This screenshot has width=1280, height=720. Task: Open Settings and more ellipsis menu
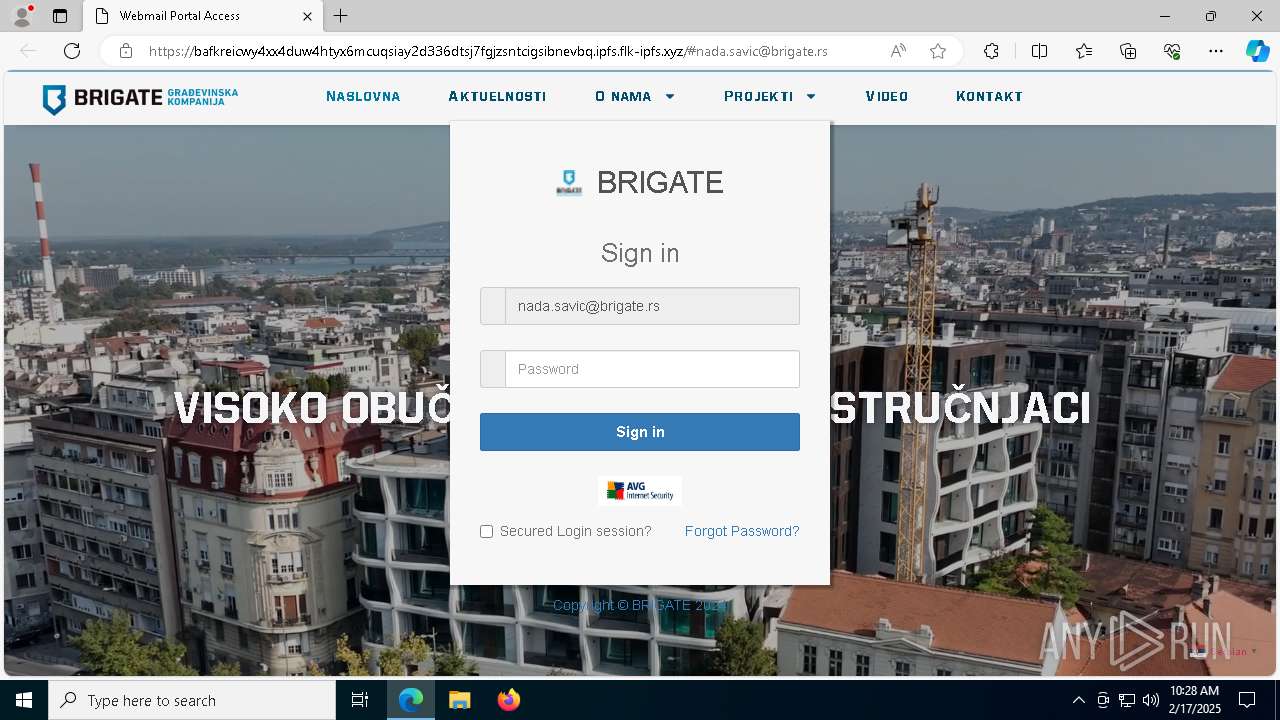[x=1216, y=51]
